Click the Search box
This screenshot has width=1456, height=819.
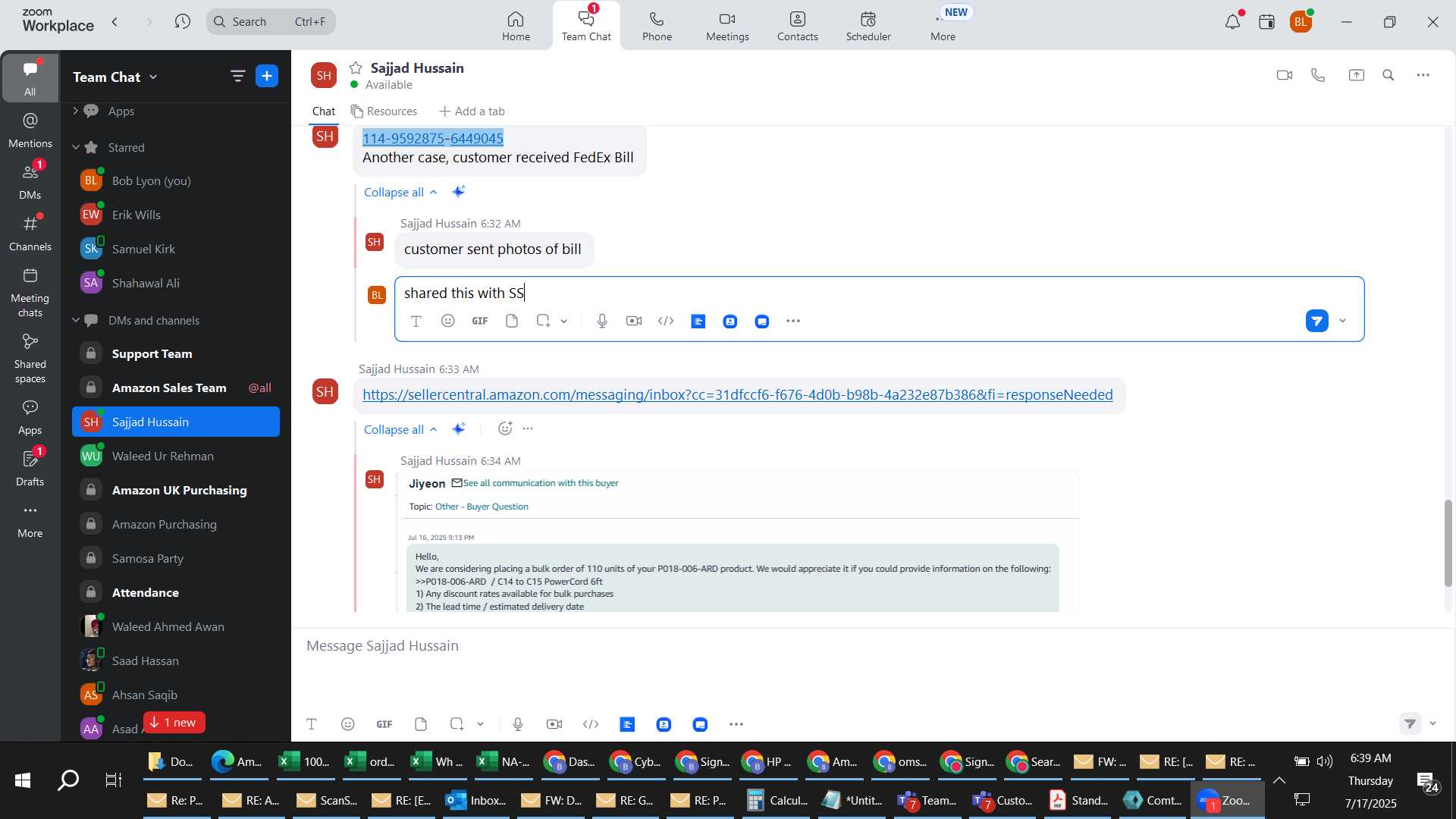(x=271, y=21)
